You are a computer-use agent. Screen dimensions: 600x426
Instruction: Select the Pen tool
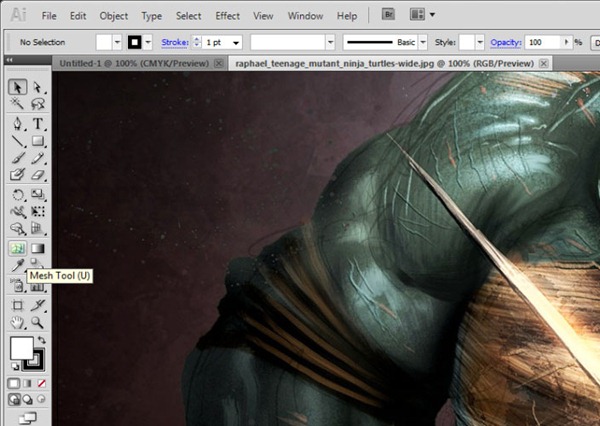(x=18, y=124)
